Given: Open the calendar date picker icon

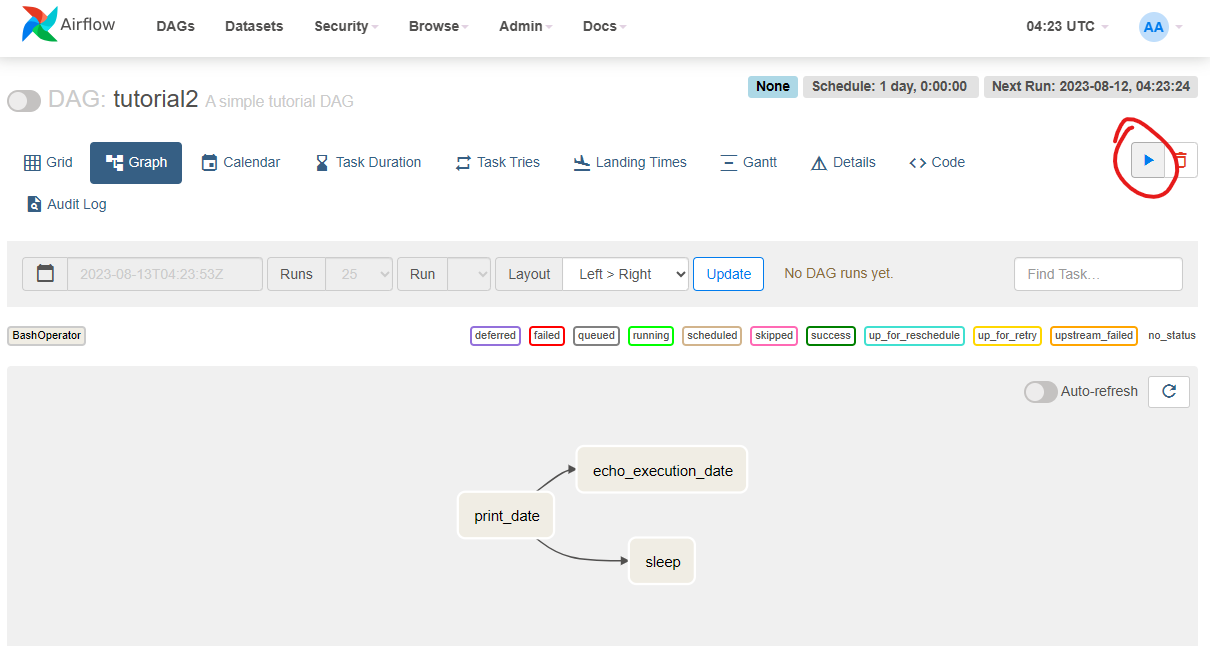Looking at the screenshot, I should point(45,274).
